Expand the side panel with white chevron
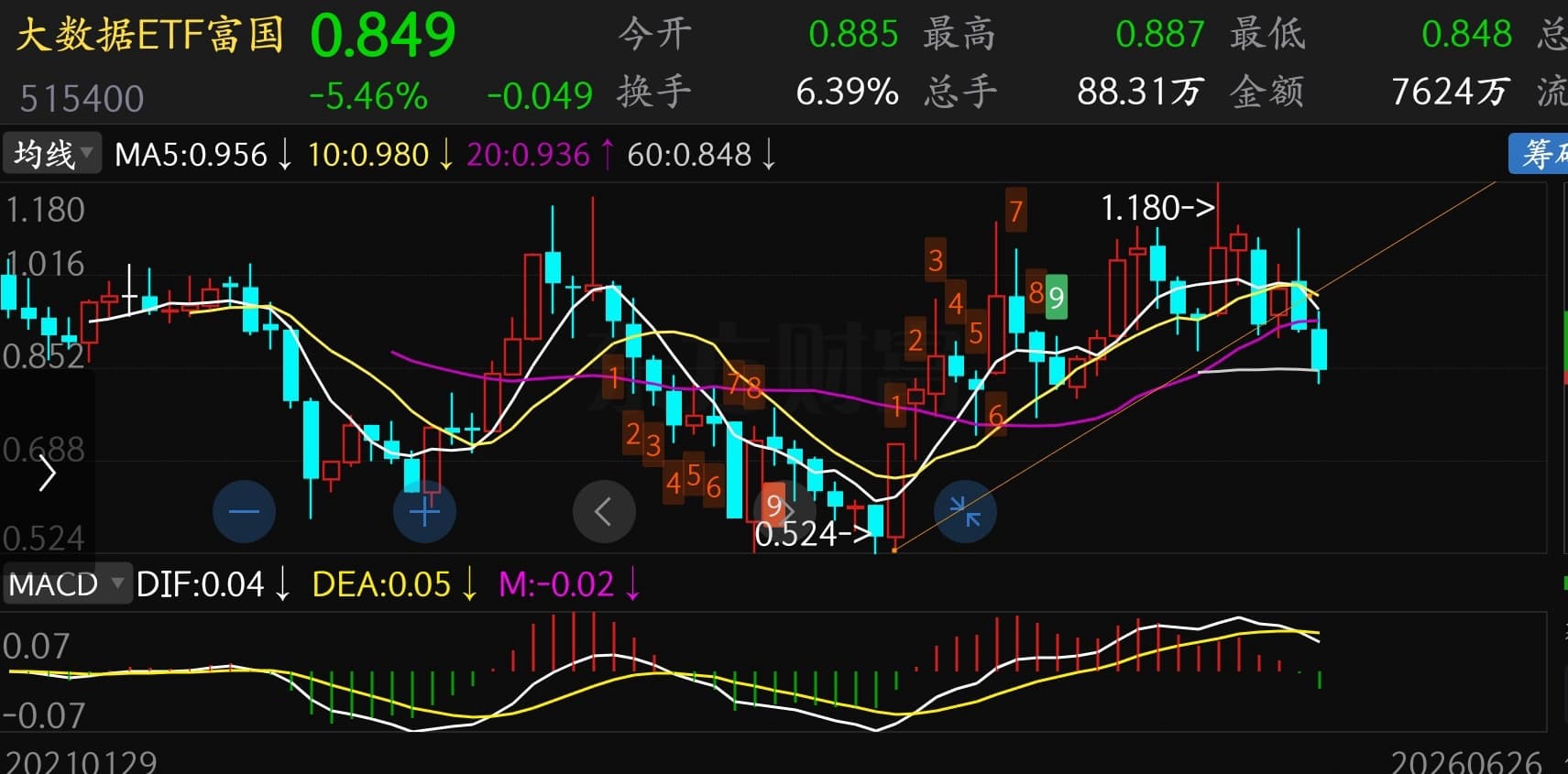The height and width of the screenshot is (774, 1568). point(47,474)
